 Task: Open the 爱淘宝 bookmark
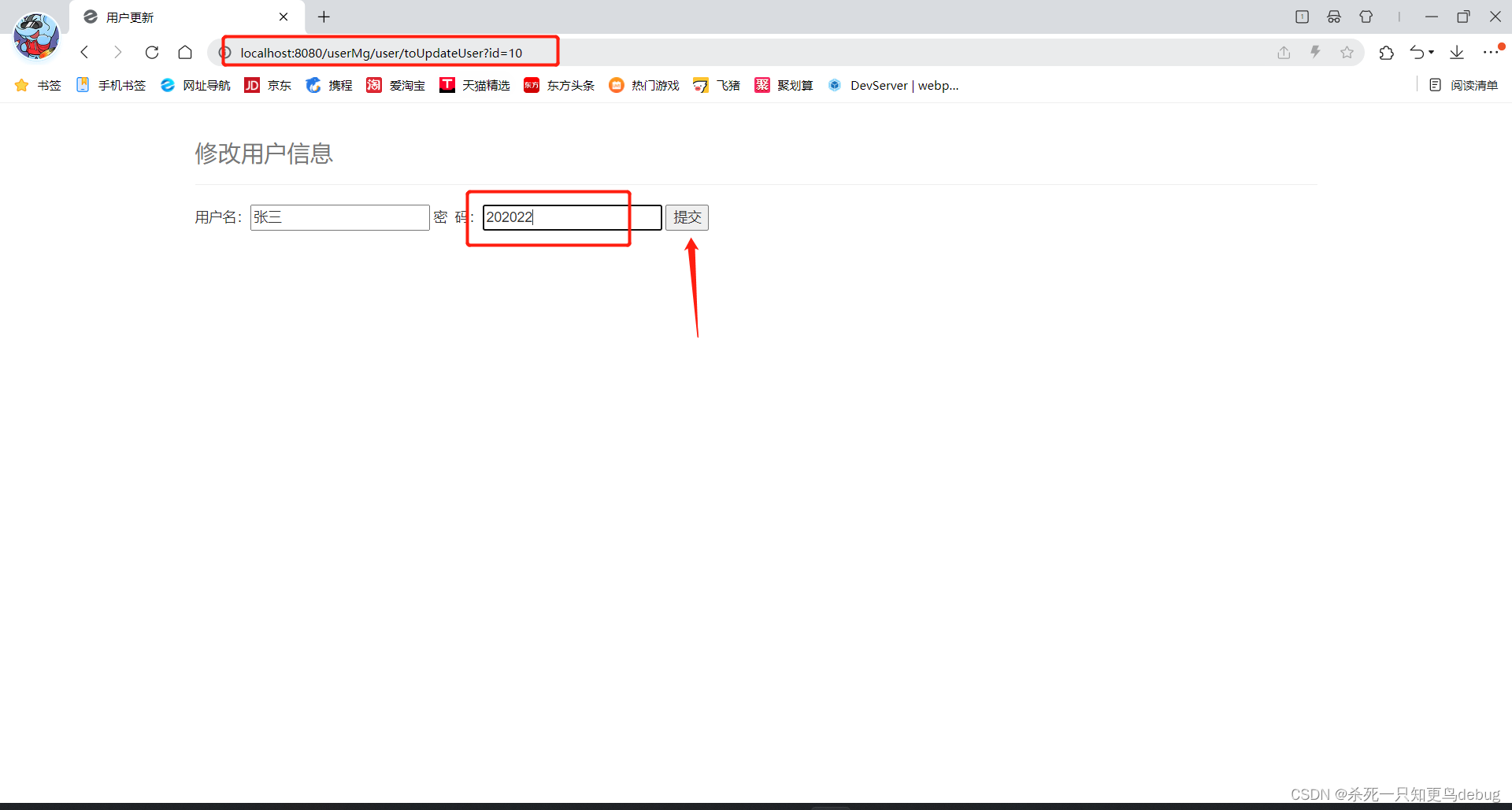tap(395, 85)
